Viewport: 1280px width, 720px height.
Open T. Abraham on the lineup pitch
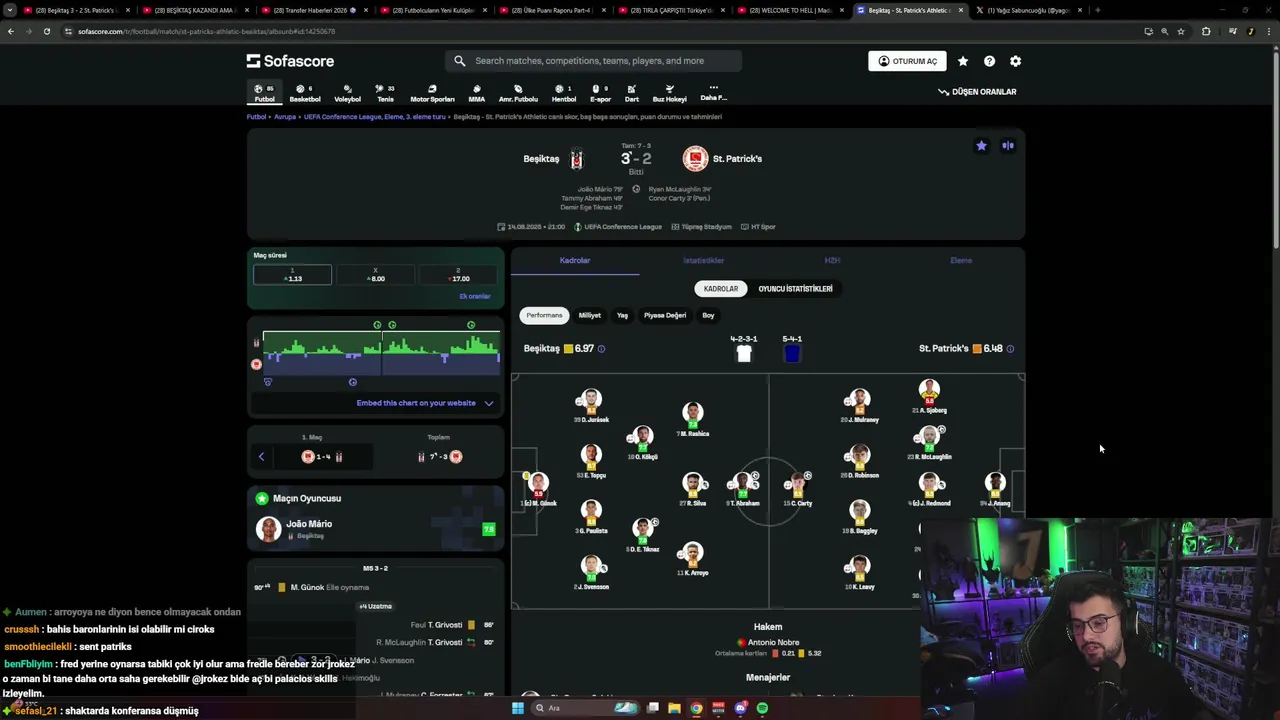(742, 490)
